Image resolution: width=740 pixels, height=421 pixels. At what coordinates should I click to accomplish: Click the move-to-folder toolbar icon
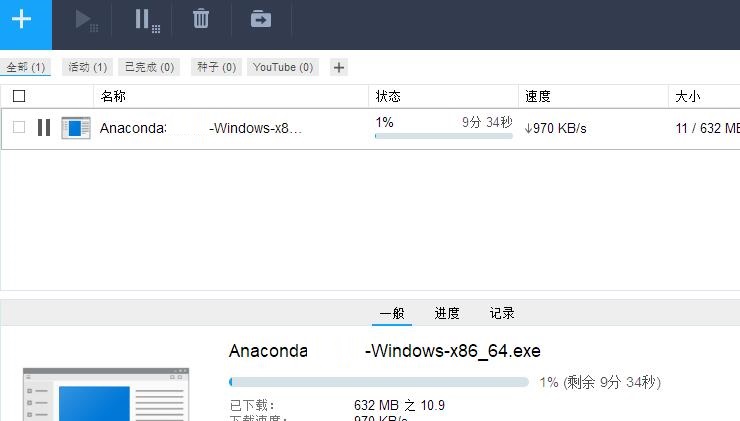point(261,19)
